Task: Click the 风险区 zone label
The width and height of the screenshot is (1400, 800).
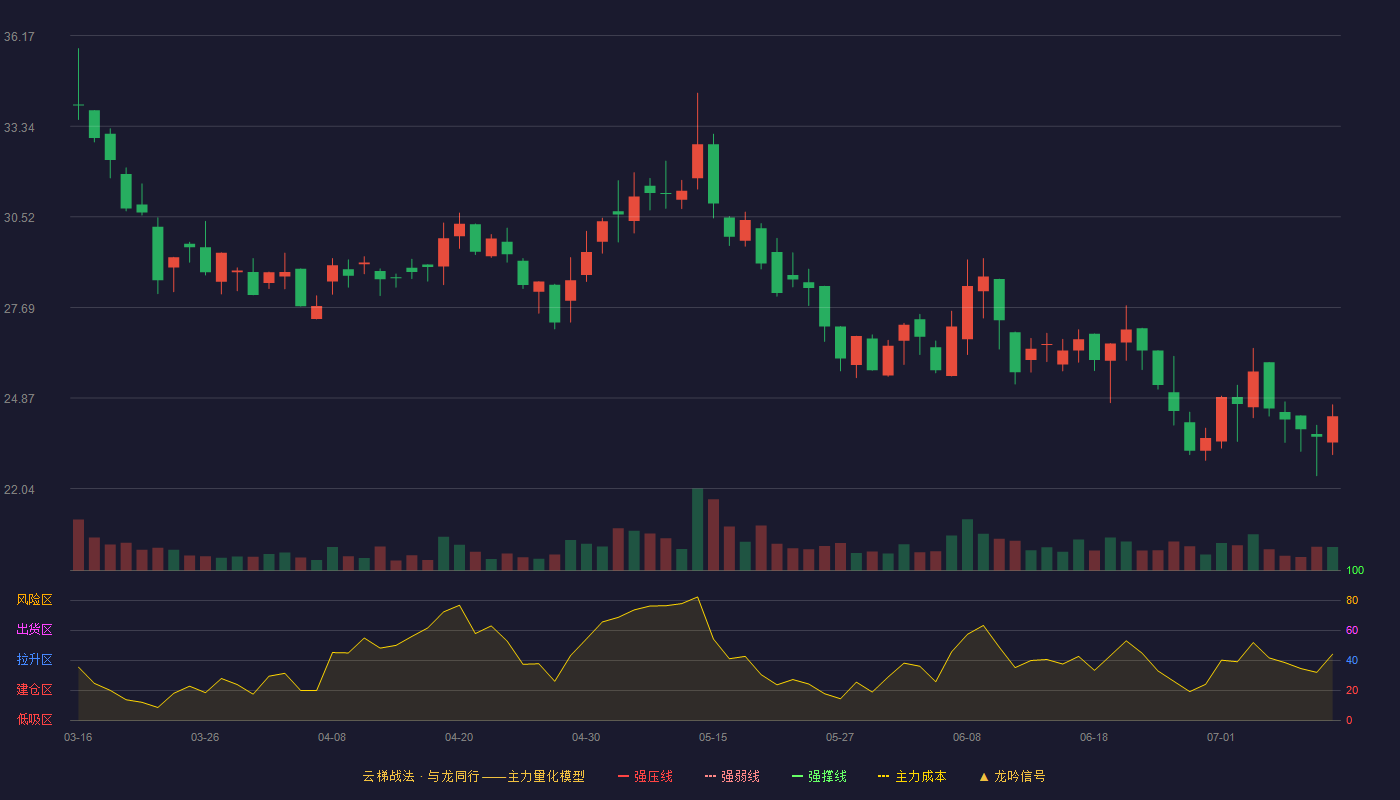Action: point(34,600)
